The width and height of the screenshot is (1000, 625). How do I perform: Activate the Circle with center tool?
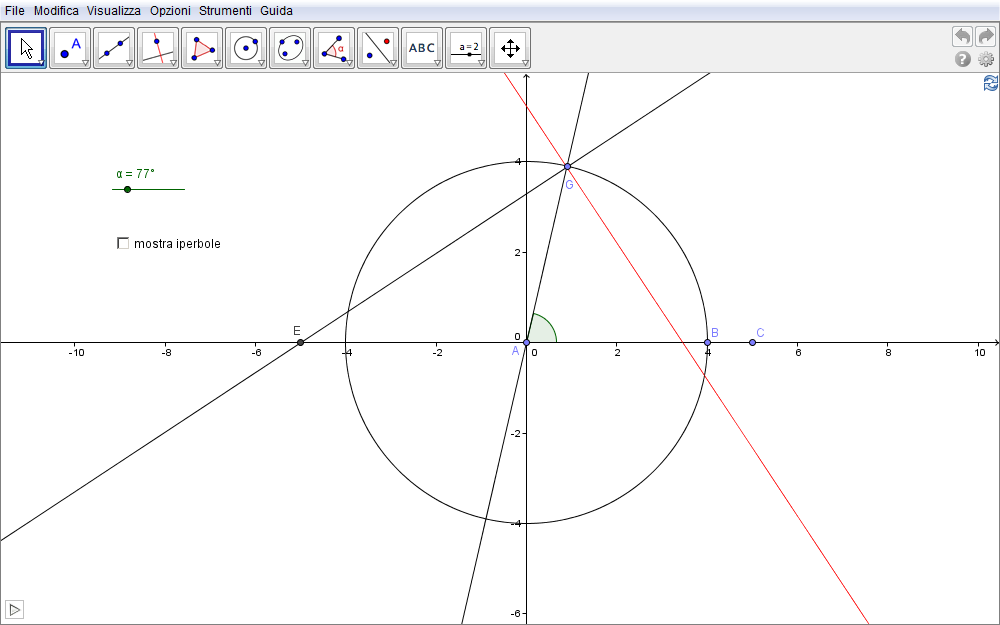tap(246, 47)
